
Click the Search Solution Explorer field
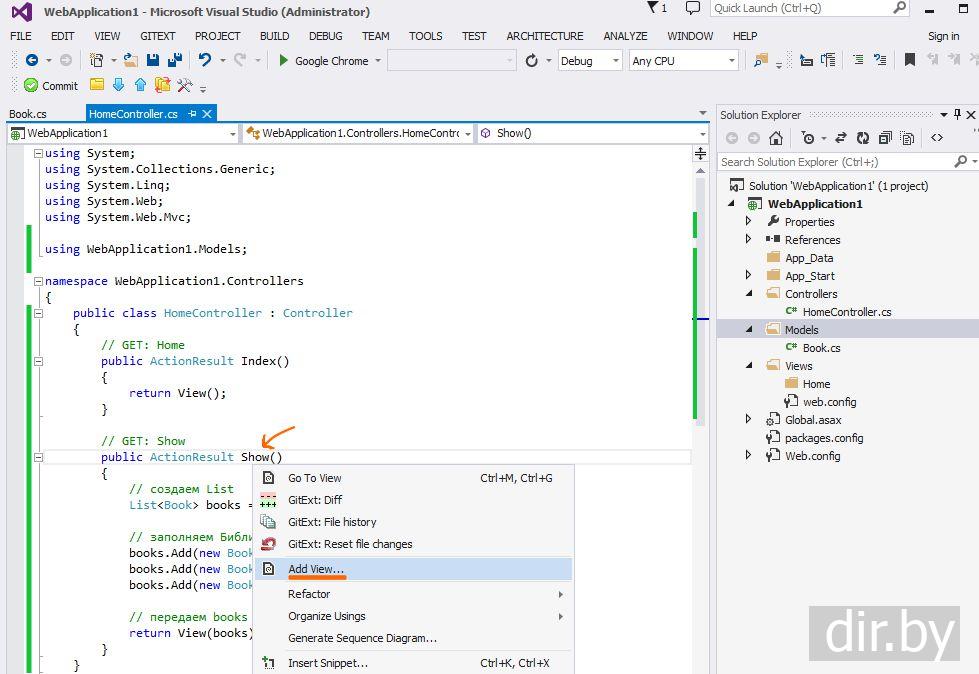(x=835, y=162)
